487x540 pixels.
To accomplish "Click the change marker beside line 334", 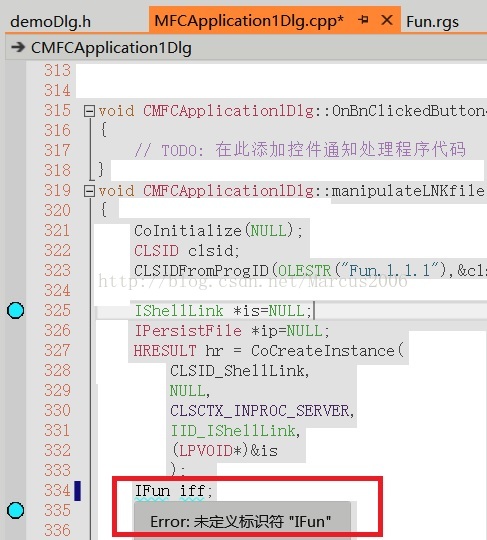I will pyautogui.click(x=78, y=491).
